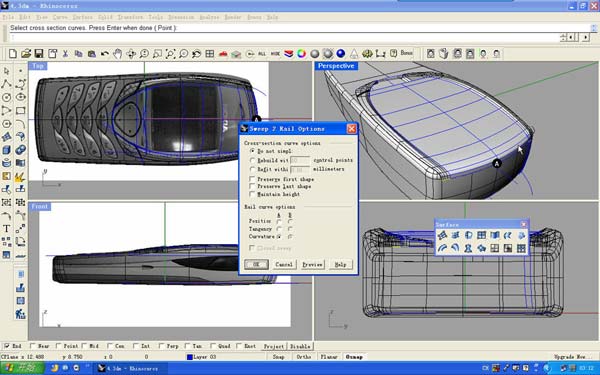600x375 pixels.
Task: Click the Undo arrow icon
Action: point(104,54)
